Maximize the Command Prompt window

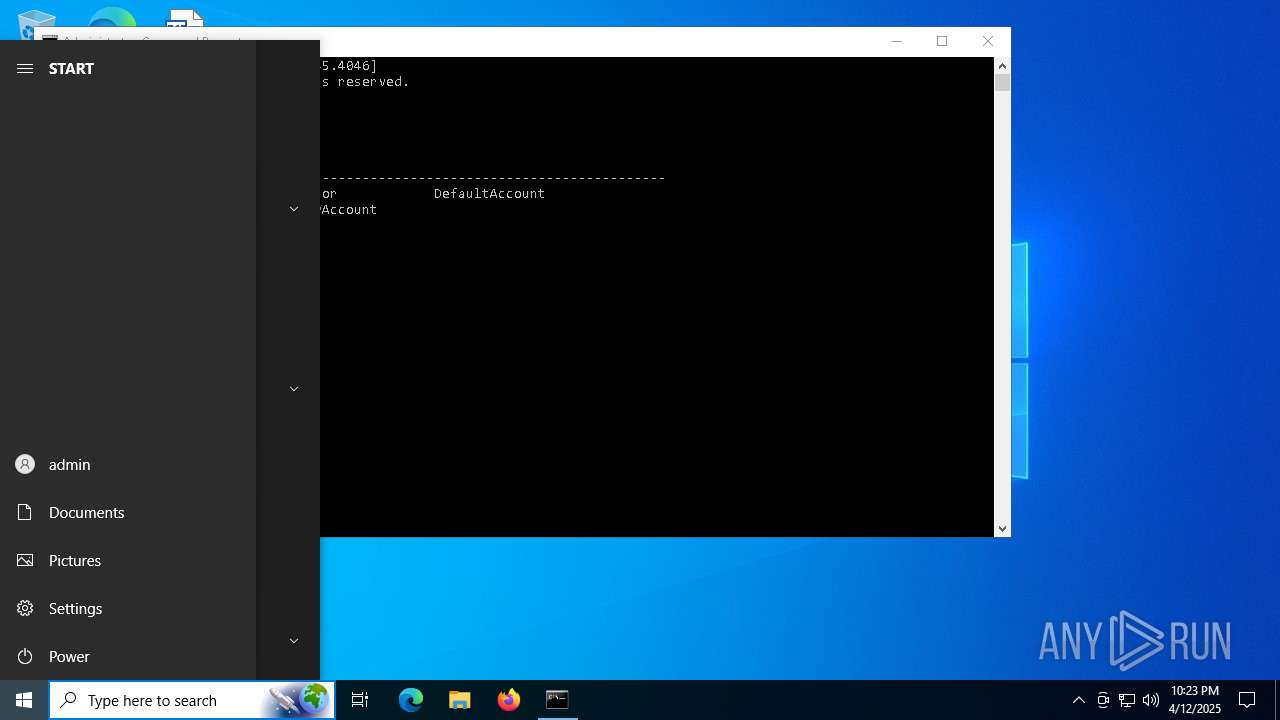click(942, 41)
